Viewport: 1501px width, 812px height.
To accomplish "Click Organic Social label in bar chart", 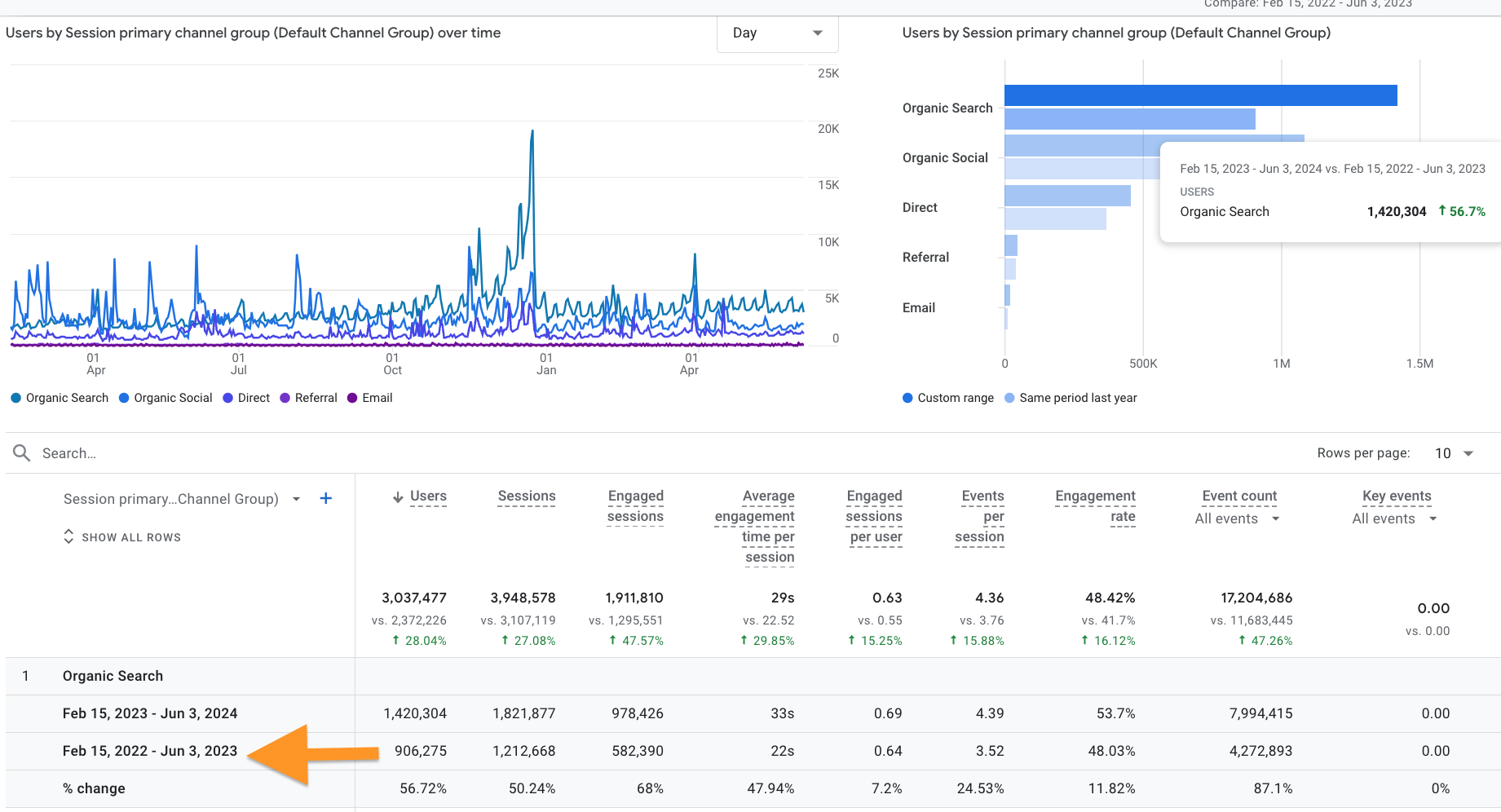I will [945, 157].
